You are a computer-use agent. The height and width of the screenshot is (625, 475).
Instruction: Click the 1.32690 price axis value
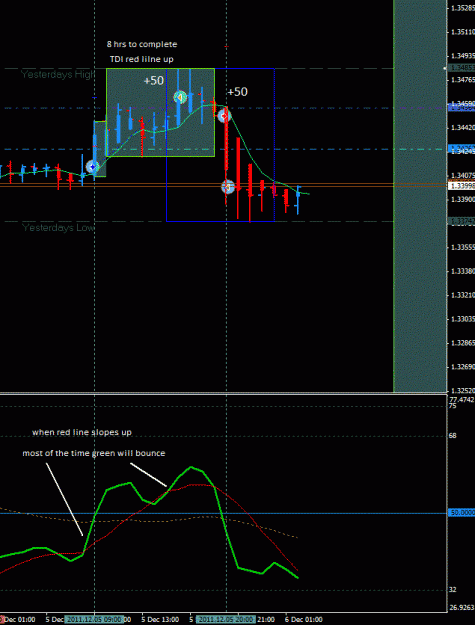click(463, 367)
